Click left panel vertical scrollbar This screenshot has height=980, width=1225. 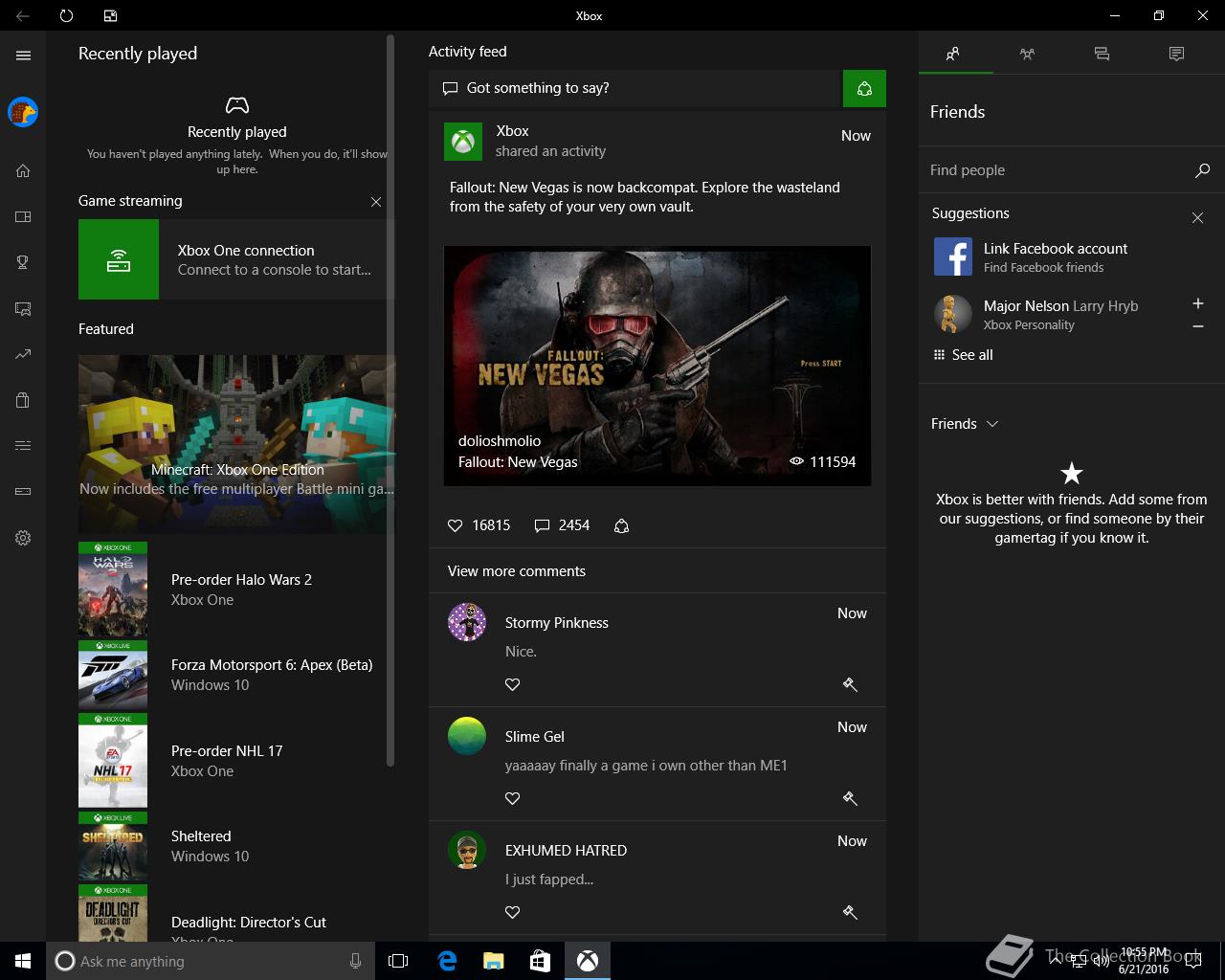coord(390,400)
